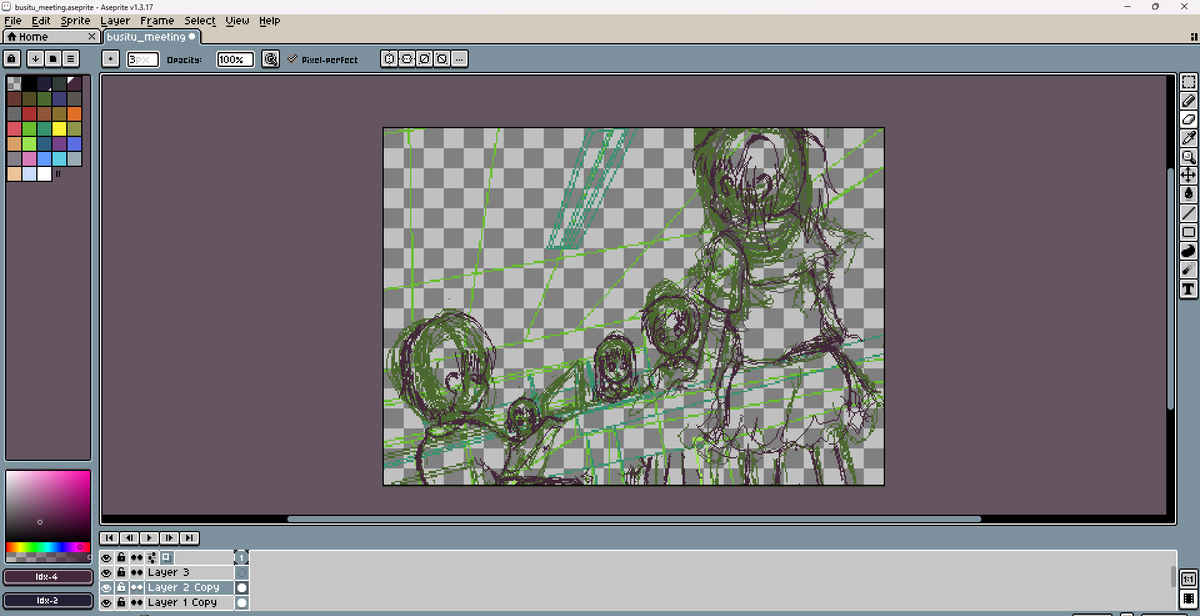This screenshot has width=1200, height=616.
Task: Jump to last frame button
Action: point(189,538)
